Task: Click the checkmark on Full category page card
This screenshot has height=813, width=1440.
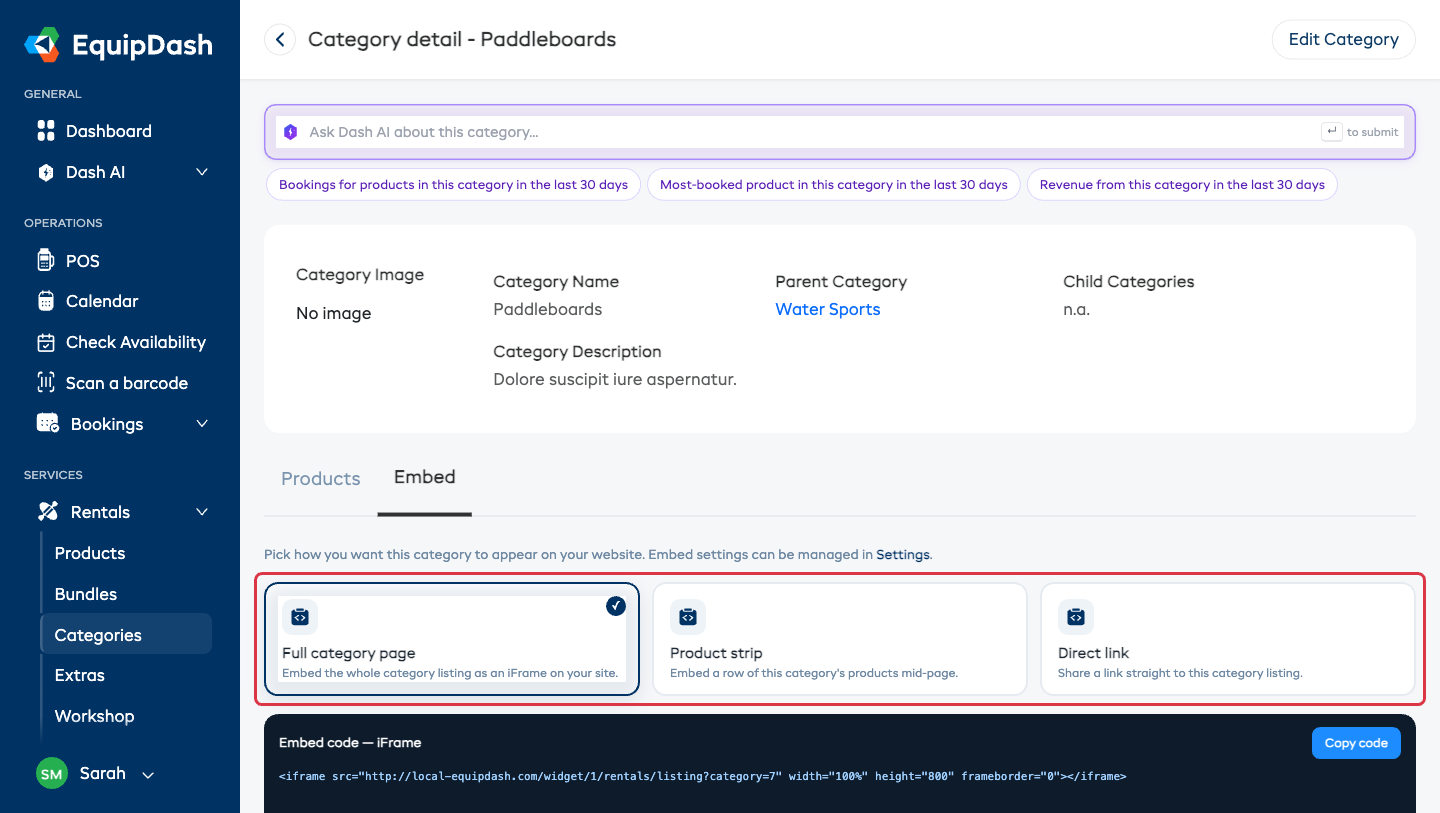Action: 616,606
